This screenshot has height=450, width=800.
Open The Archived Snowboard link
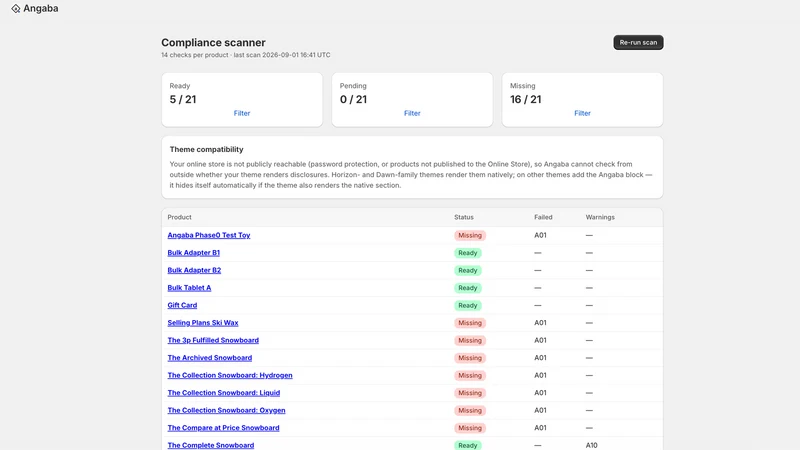pyautogui.click(x=210, y=358)
